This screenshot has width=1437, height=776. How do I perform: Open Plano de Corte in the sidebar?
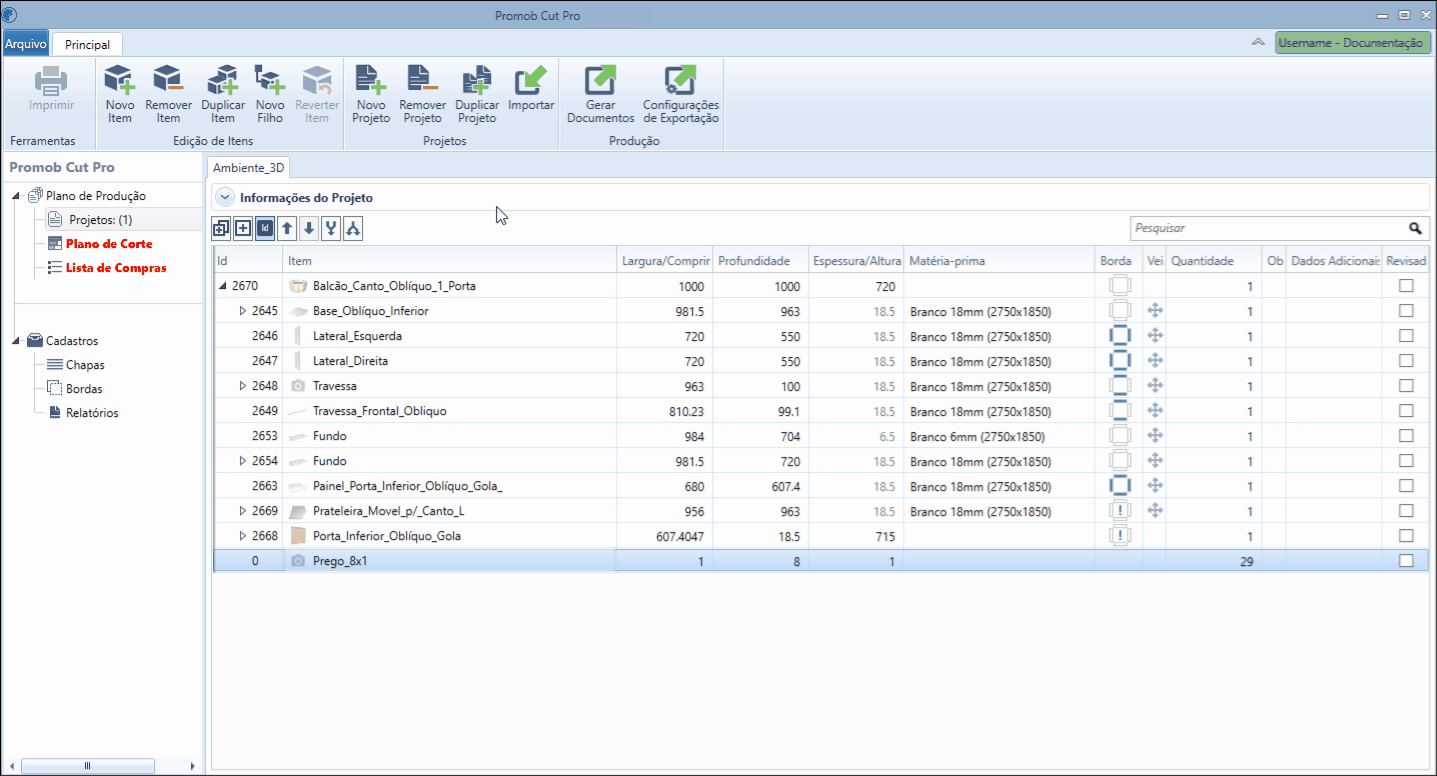tap(109, 244)
